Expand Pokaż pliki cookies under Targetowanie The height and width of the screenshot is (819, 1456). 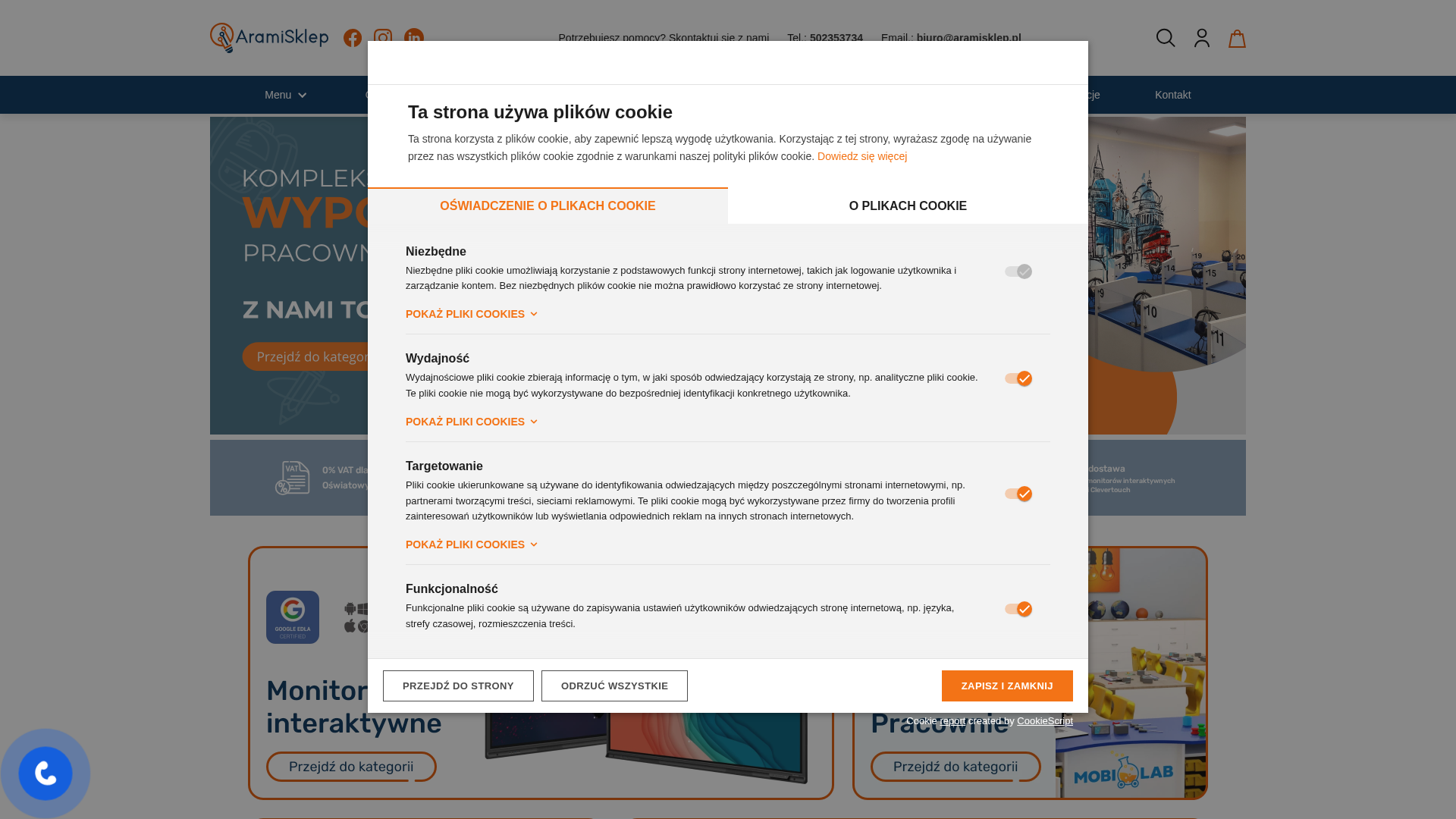pos(472,544)
